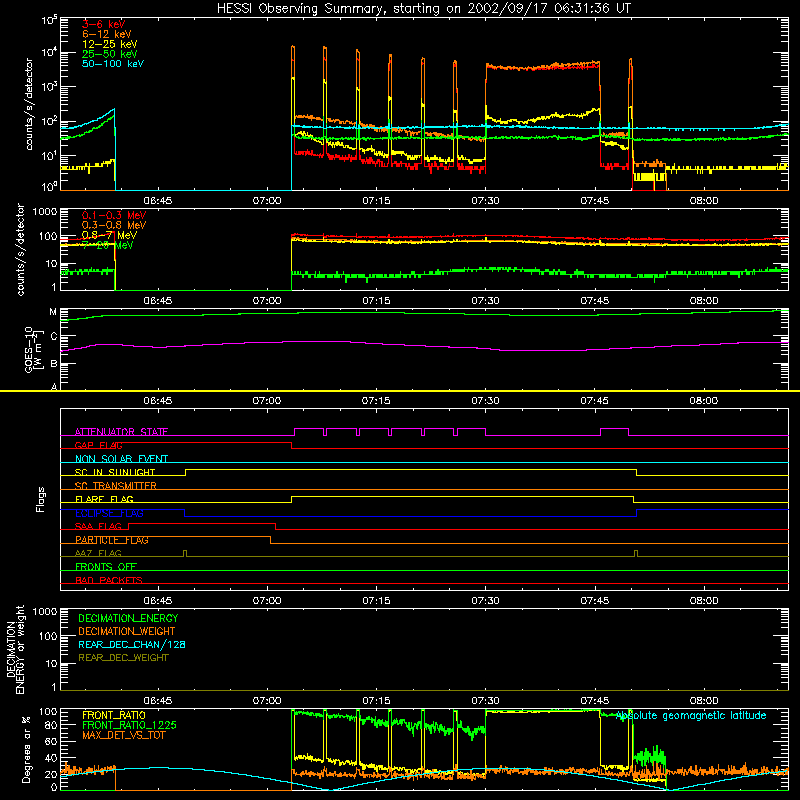Viewport: 800px width, 800px height.
Task: Pick the BAD_PACKETS flag label
Action: click(x=109, y=580)
